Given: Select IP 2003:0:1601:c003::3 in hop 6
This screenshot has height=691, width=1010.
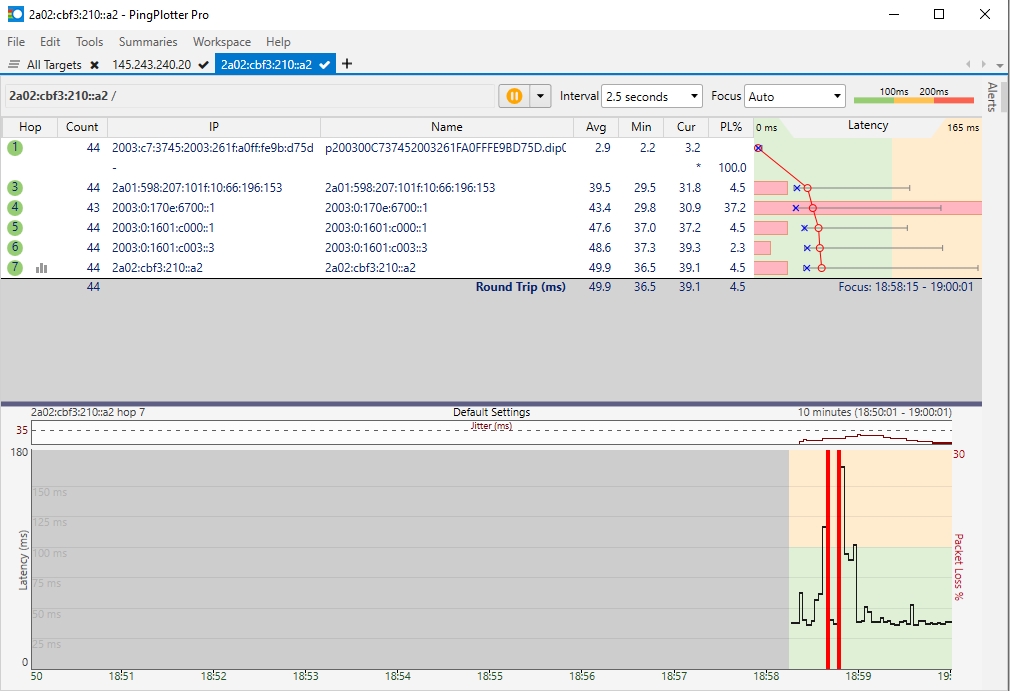Looking at the screenshot, I should [164, 247].
